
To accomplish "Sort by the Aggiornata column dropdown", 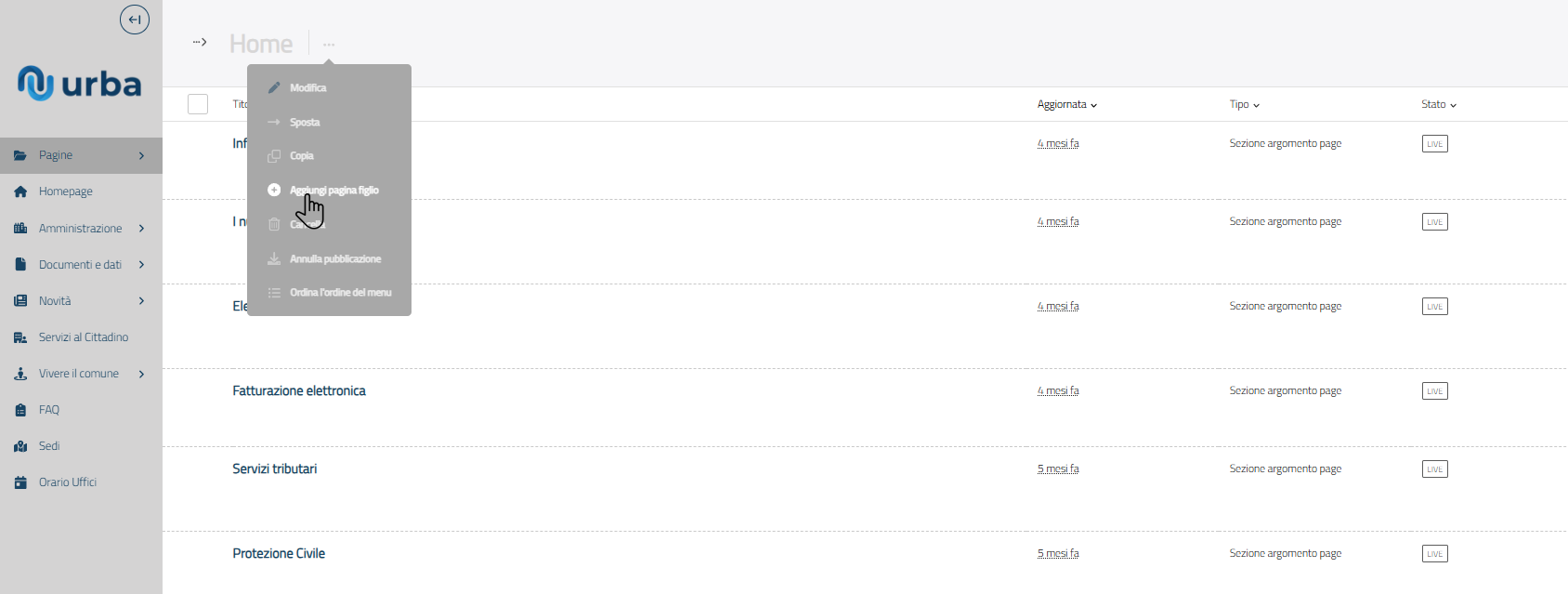I will [x=1067, y=105].
